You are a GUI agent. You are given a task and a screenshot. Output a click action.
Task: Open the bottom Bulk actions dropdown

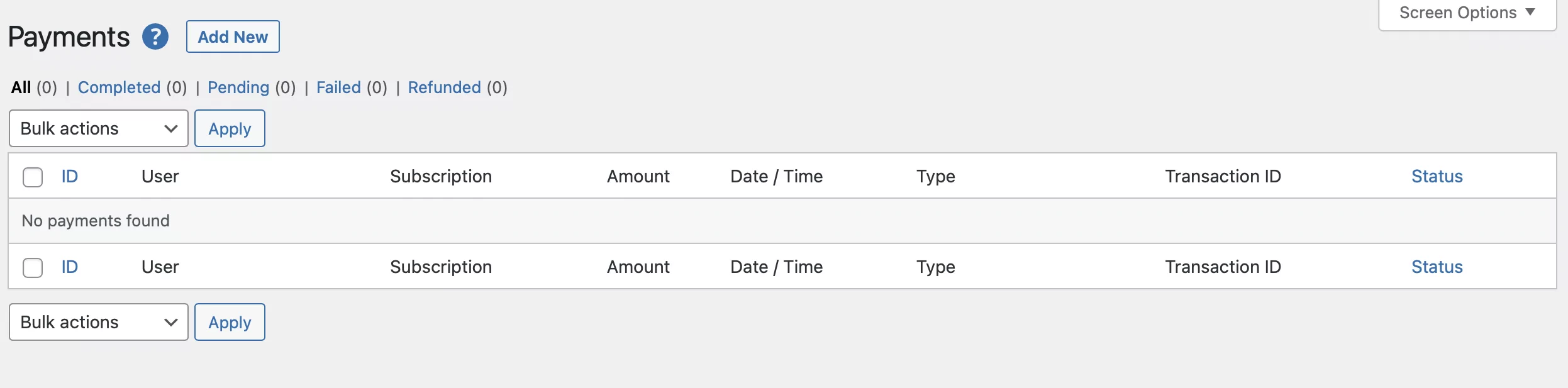(99, 323)
